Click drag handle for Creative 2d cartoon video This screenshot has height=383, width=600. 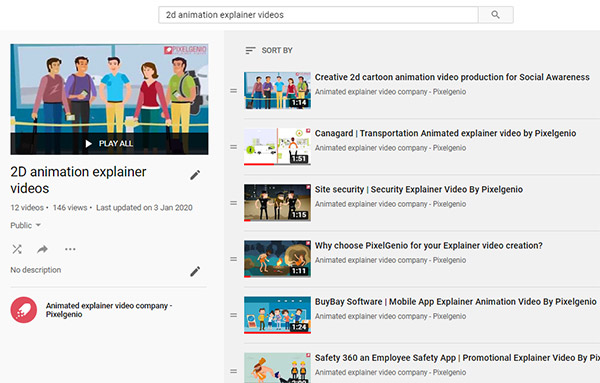pyautogui.click(x=233, y=91)
